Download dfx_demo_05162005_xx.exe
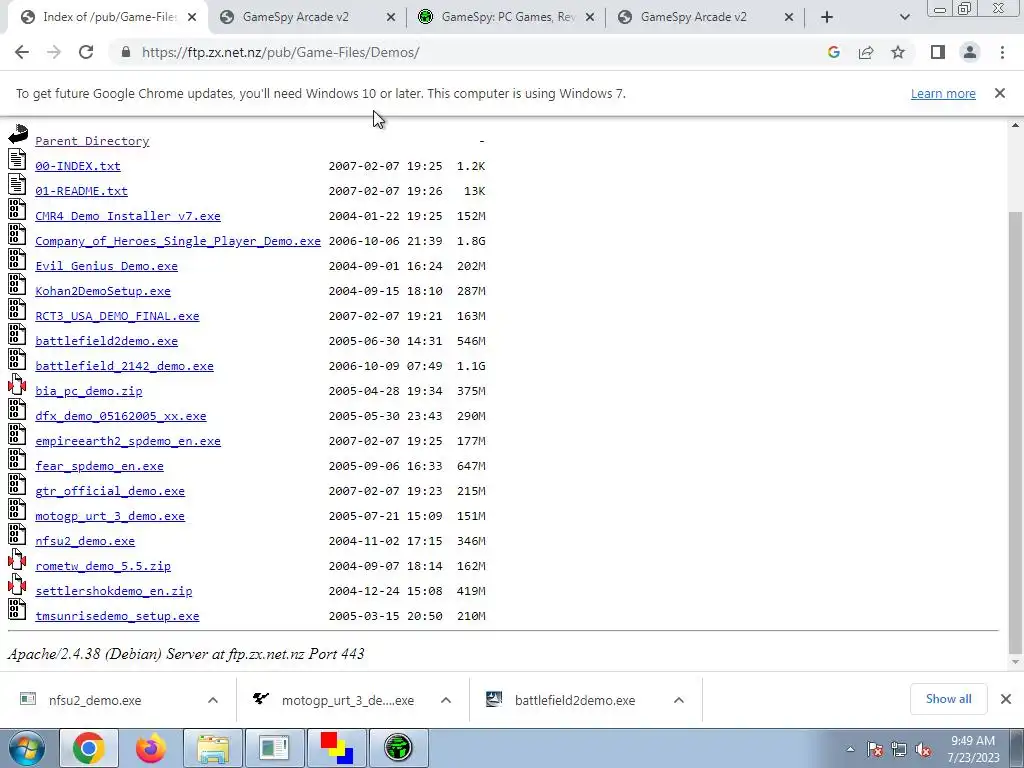 pyautogui.click(x=121, y=416)
